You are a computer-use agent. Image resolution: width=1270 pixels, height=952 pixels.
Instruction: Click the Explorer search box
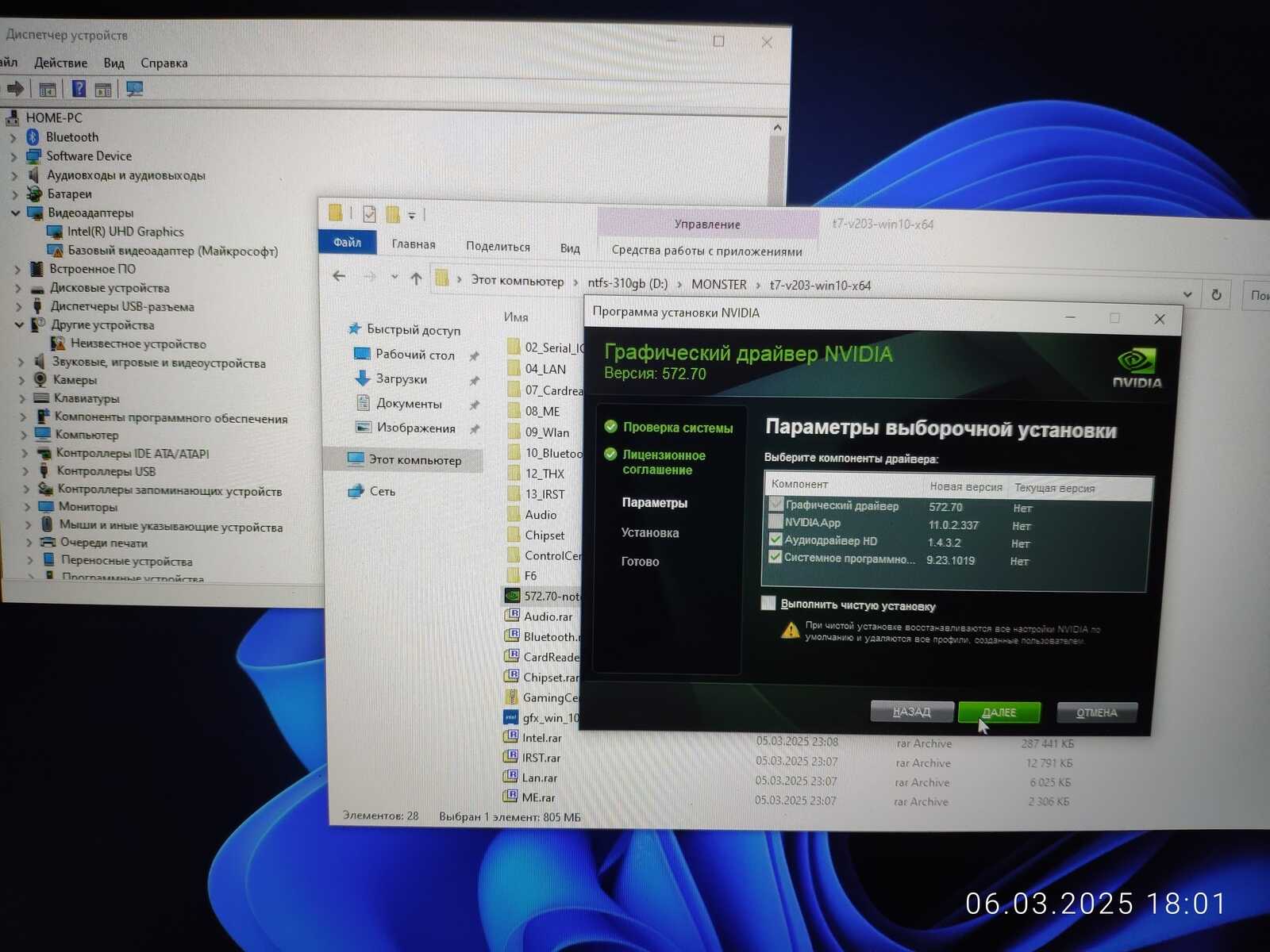point(1257,296)
